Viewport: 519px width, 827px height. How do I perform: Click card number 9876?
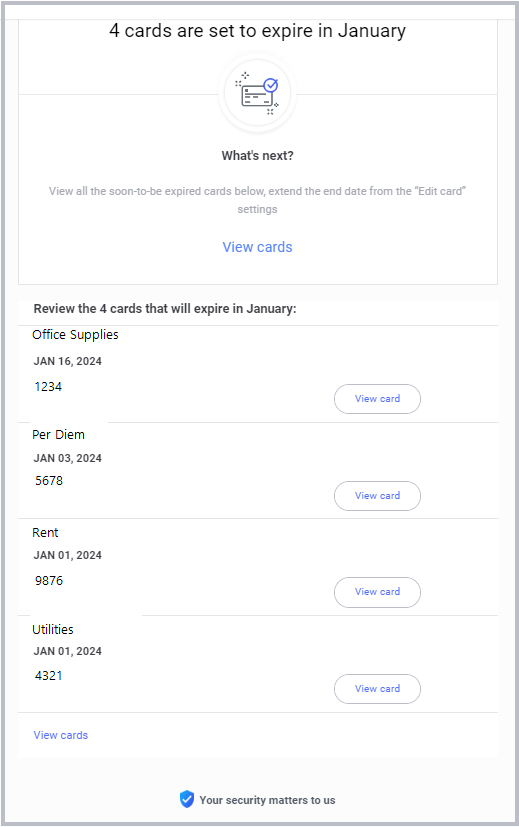point(49,581)
